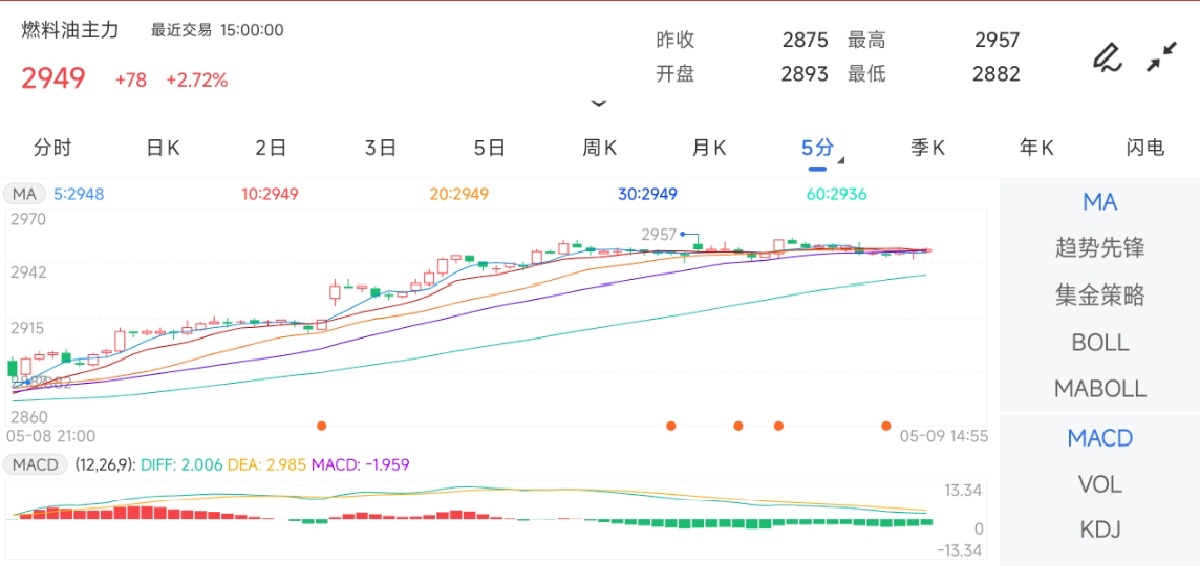Switch to the 闪电 tab
Image resolution: width=1200 pixels, height=566 pixels.
coord(1145,148)
